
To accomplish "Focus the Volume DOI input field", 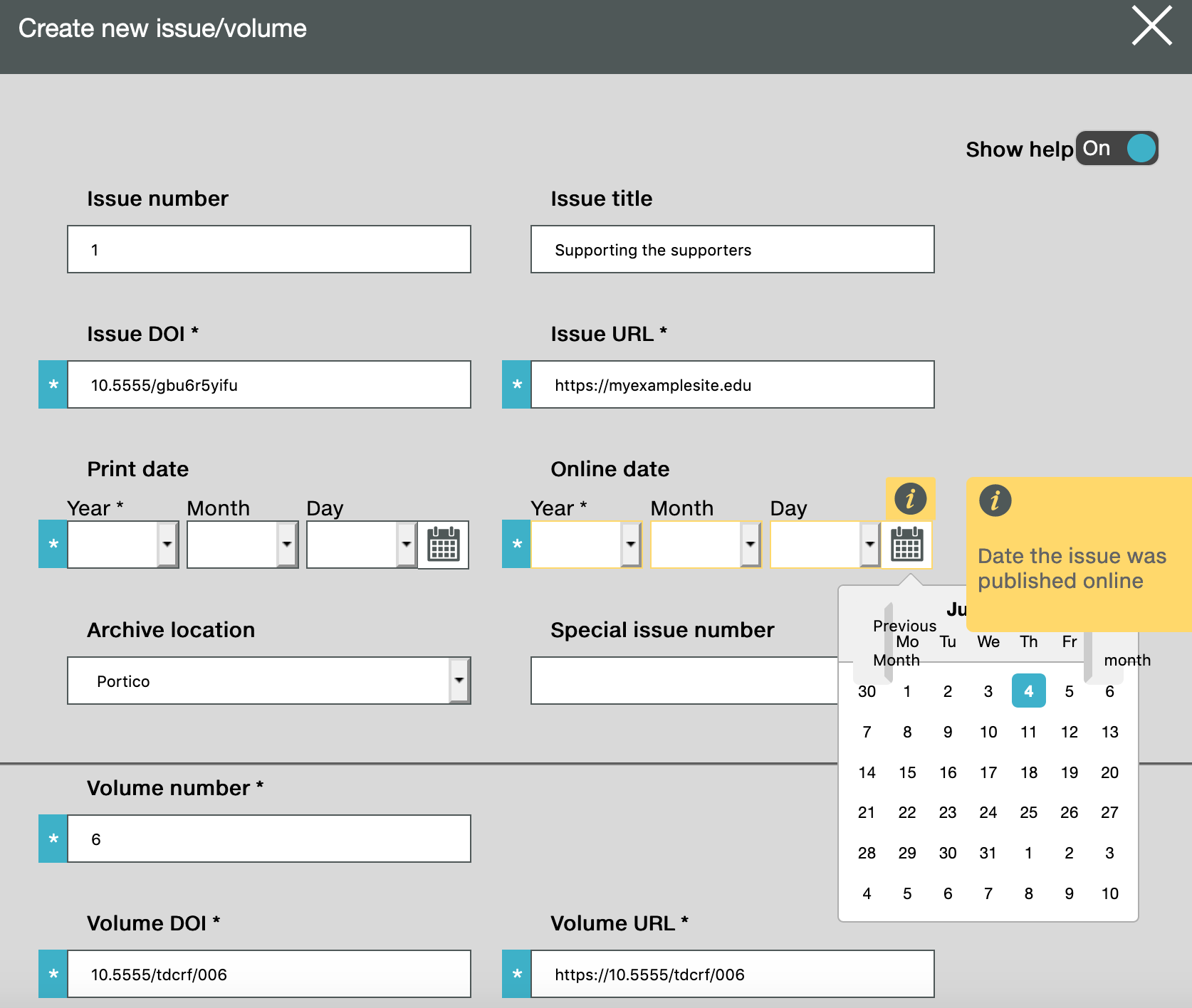I will pyautogui.click(x=268, y=975).
